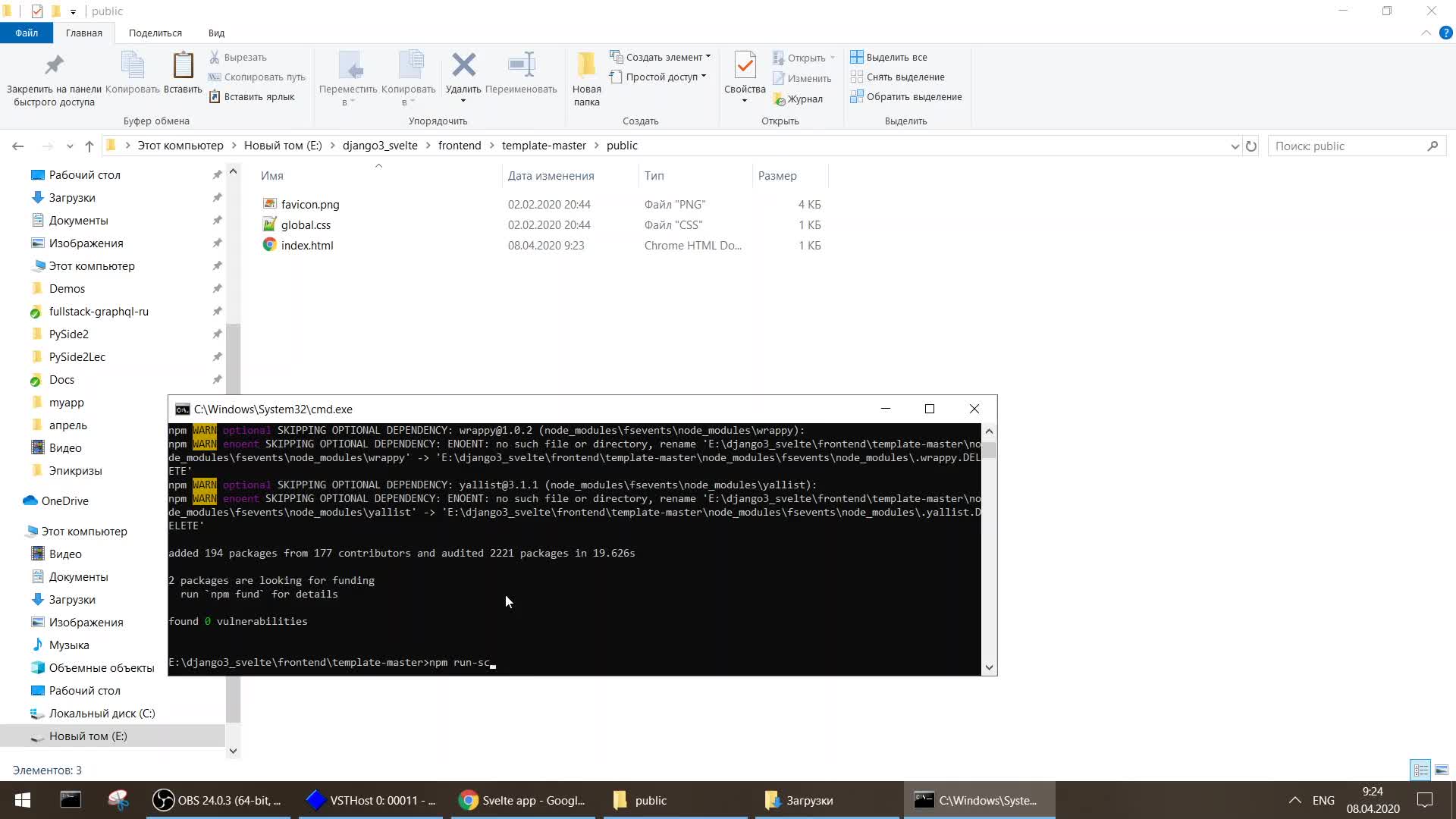Click django3_svelte in the address path
This screenshot has width=1456, height=819.
point(380,146)
